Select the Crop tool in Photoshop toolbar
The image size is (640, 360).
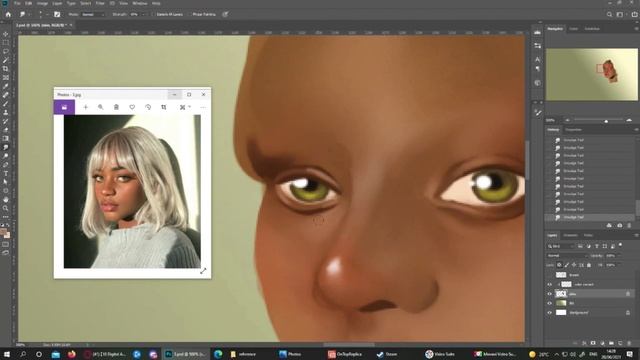(6, 69)
